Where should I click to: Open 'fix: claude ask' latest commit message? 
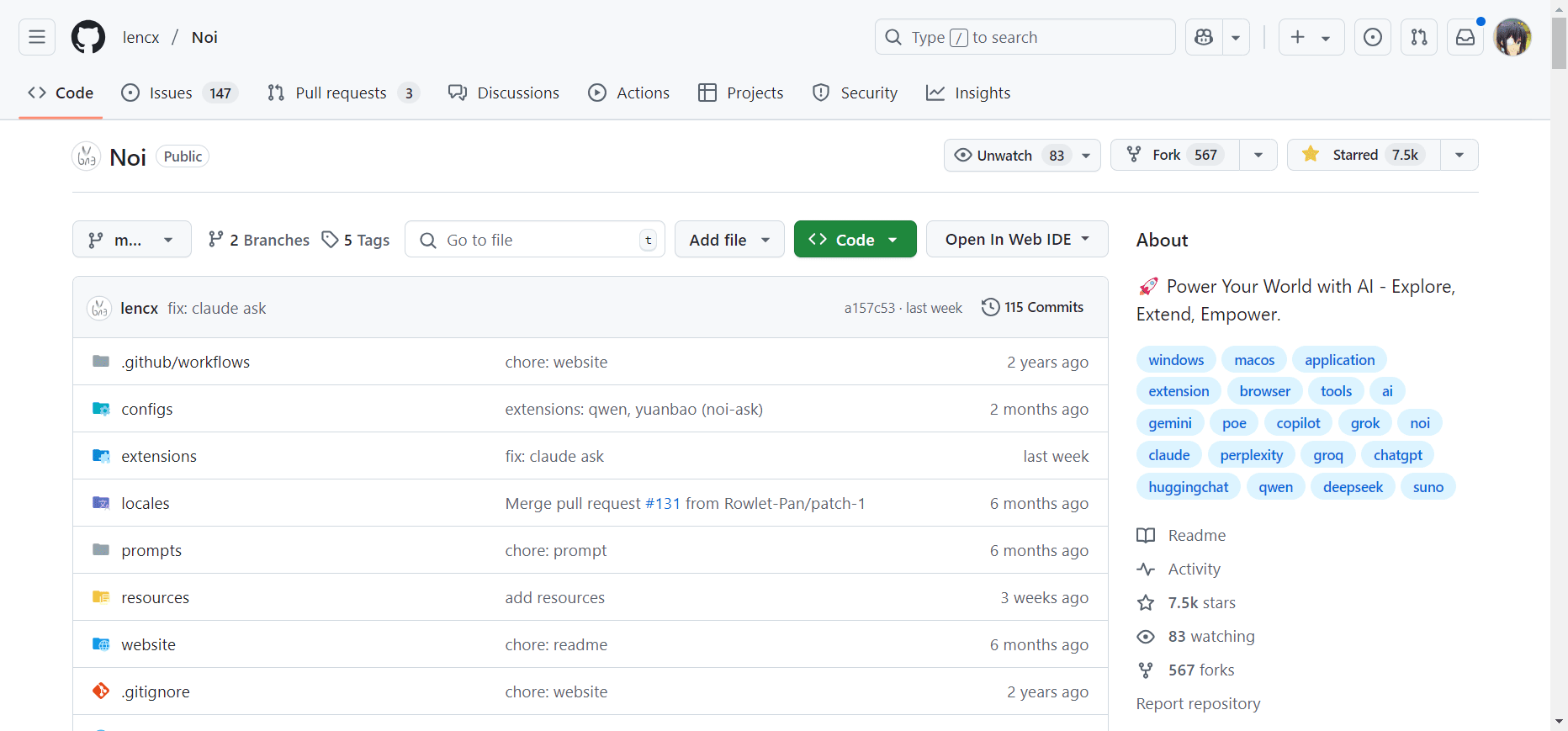[216, 308]
